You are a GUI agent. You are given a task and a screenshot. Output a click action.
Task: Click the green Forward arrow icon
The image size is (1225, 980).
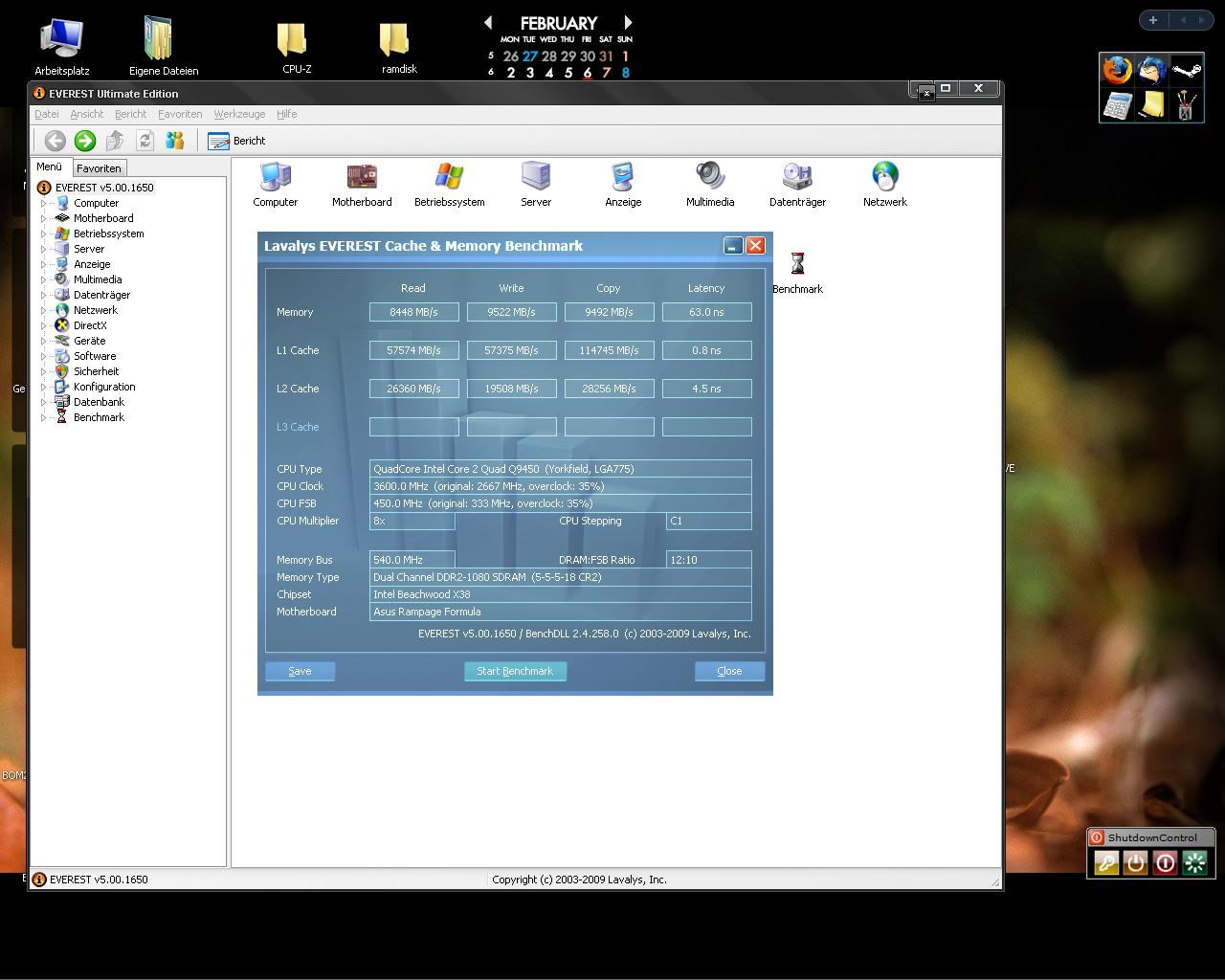pyautogui.click(x=85, y=141)
